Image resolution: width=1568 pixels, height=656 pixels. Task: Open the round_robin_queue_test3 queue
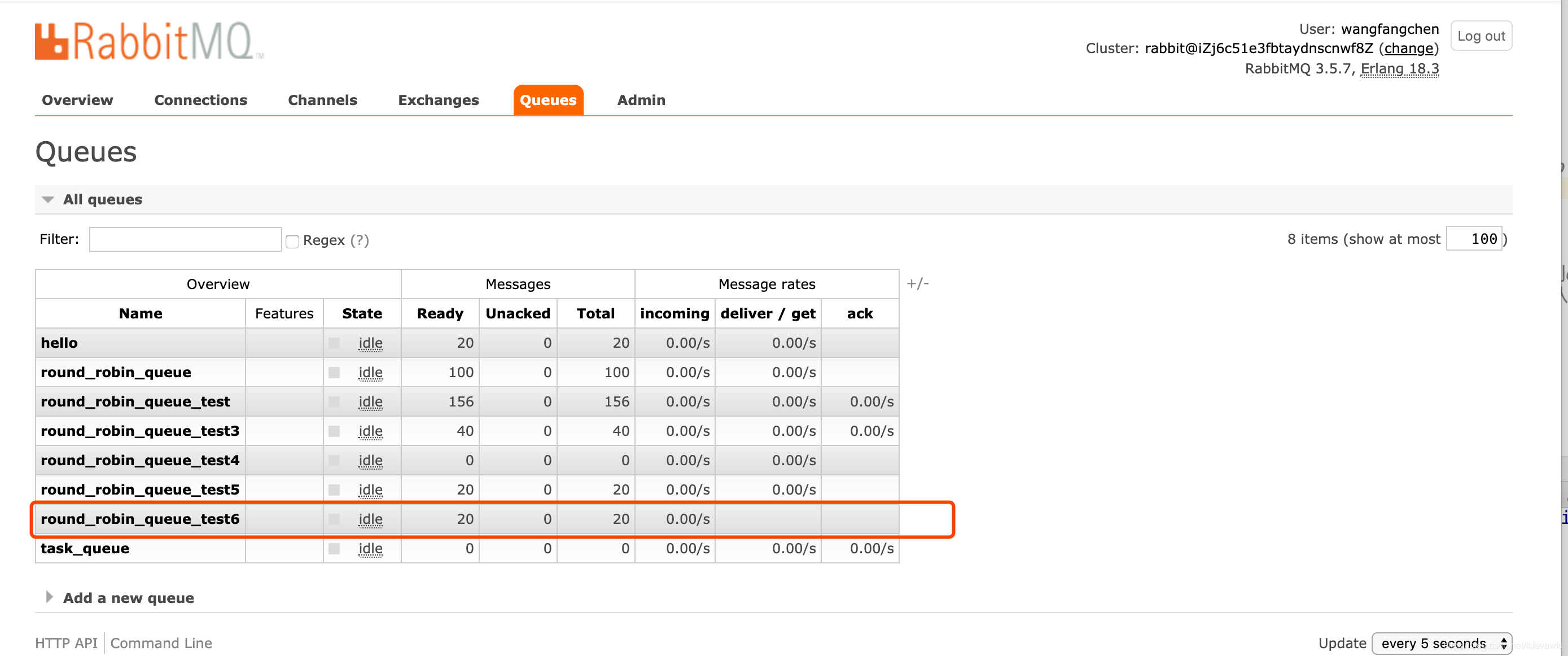pyautogui.click(x=140, y=431)
